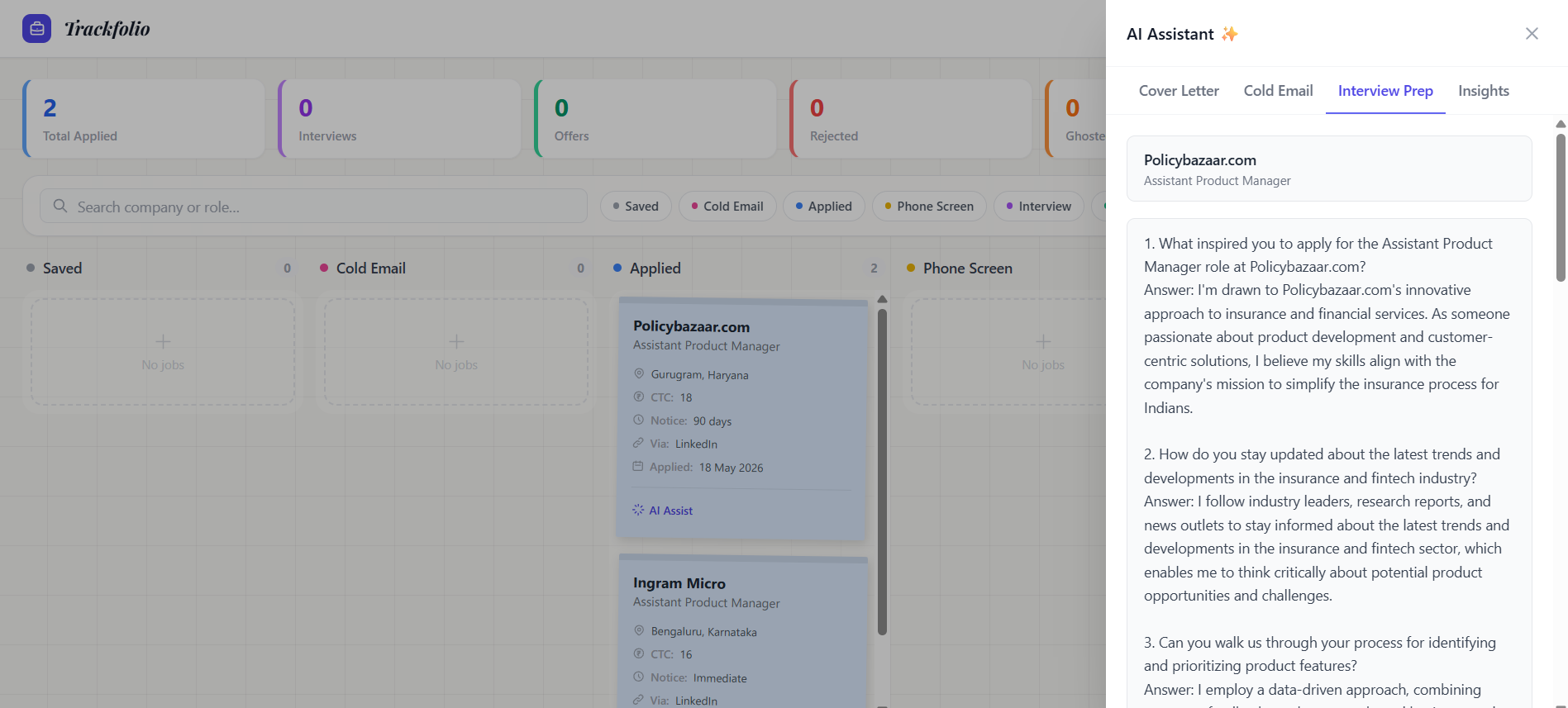Image resolution: width=1568 pixels, height=708 pixels.
Task: Close the AI Assistant panel
Action: (x=1532, y=34)
